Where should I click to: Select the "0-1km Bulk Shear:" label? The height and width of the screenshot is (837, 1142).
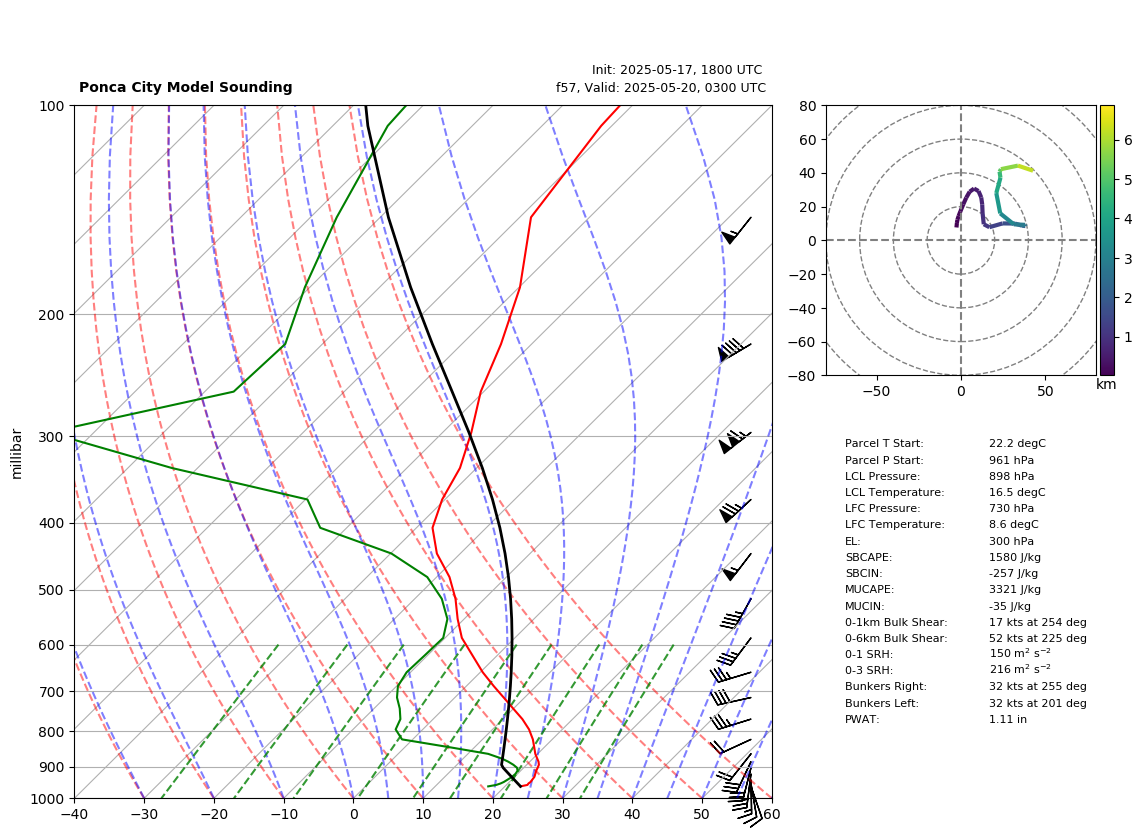[x=896, y=622]
